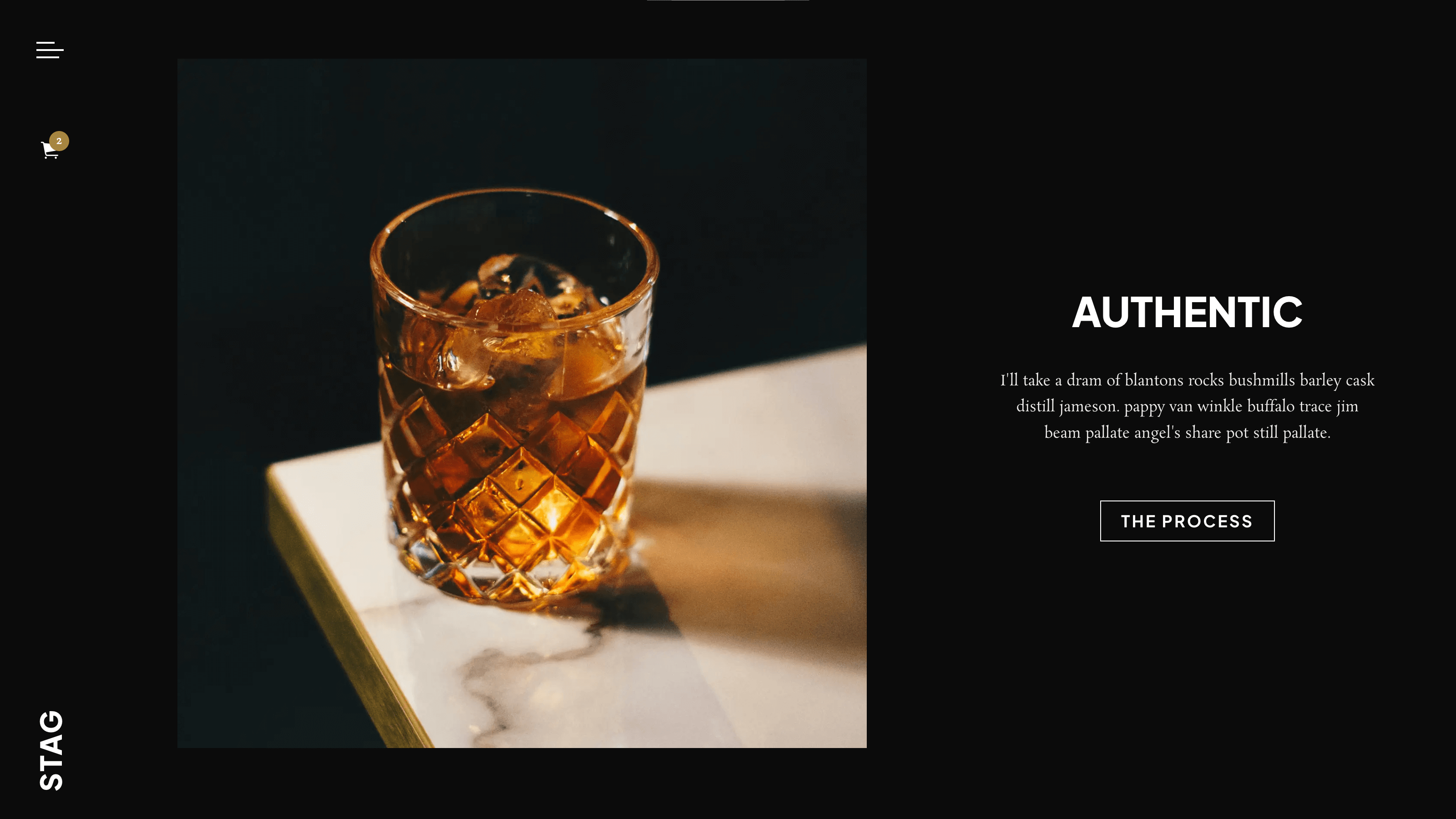This screenshot has height=819, width=1456.
Task: Click the whiskey description paragraph
Action: tap(1187, 406)
